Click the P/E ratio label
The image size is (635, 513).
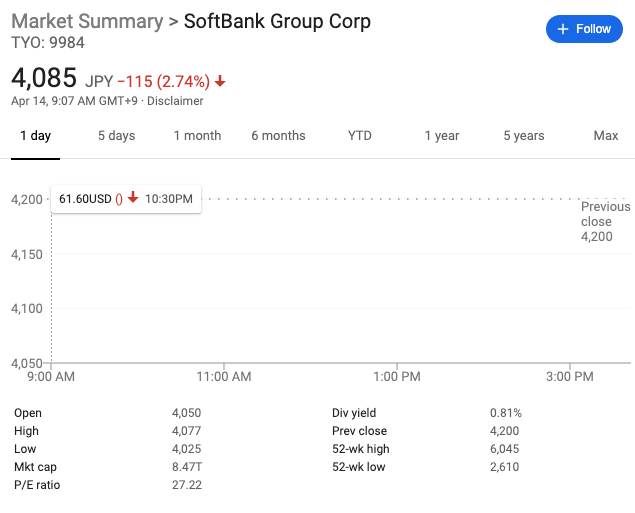(x=37, y=485)
